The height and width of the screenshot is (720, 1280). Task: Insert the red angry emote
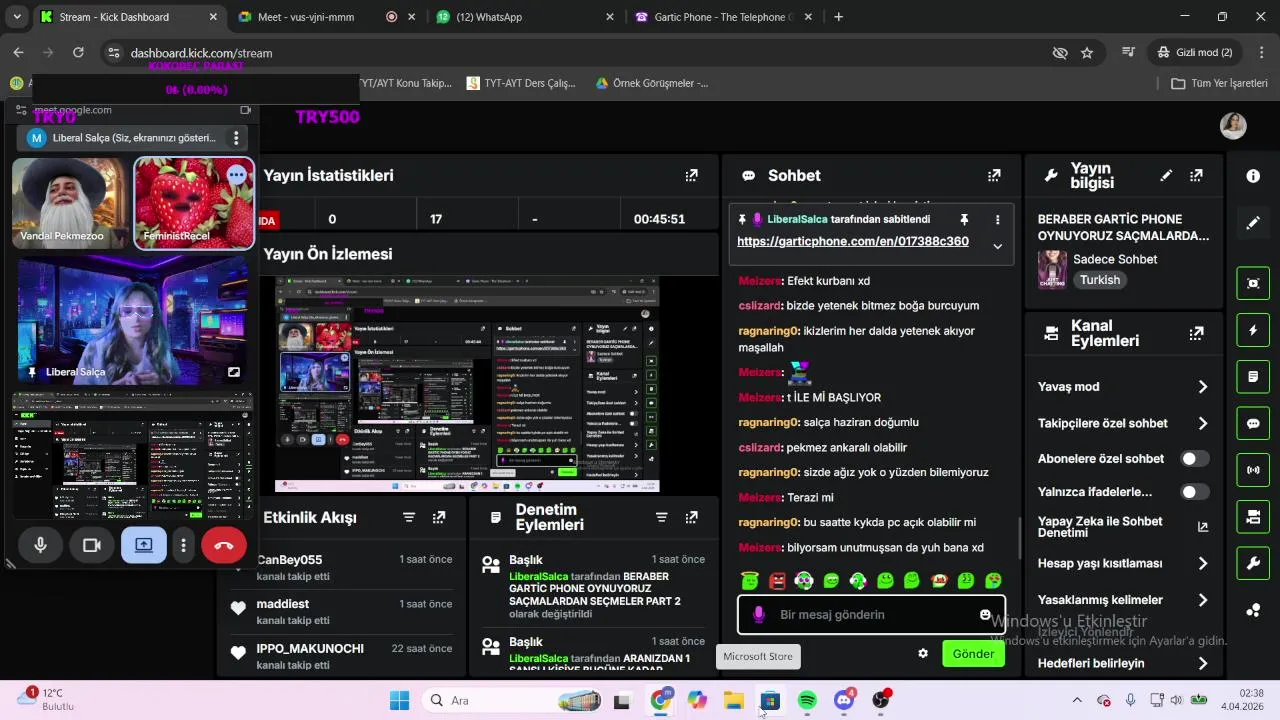(777, 580)
